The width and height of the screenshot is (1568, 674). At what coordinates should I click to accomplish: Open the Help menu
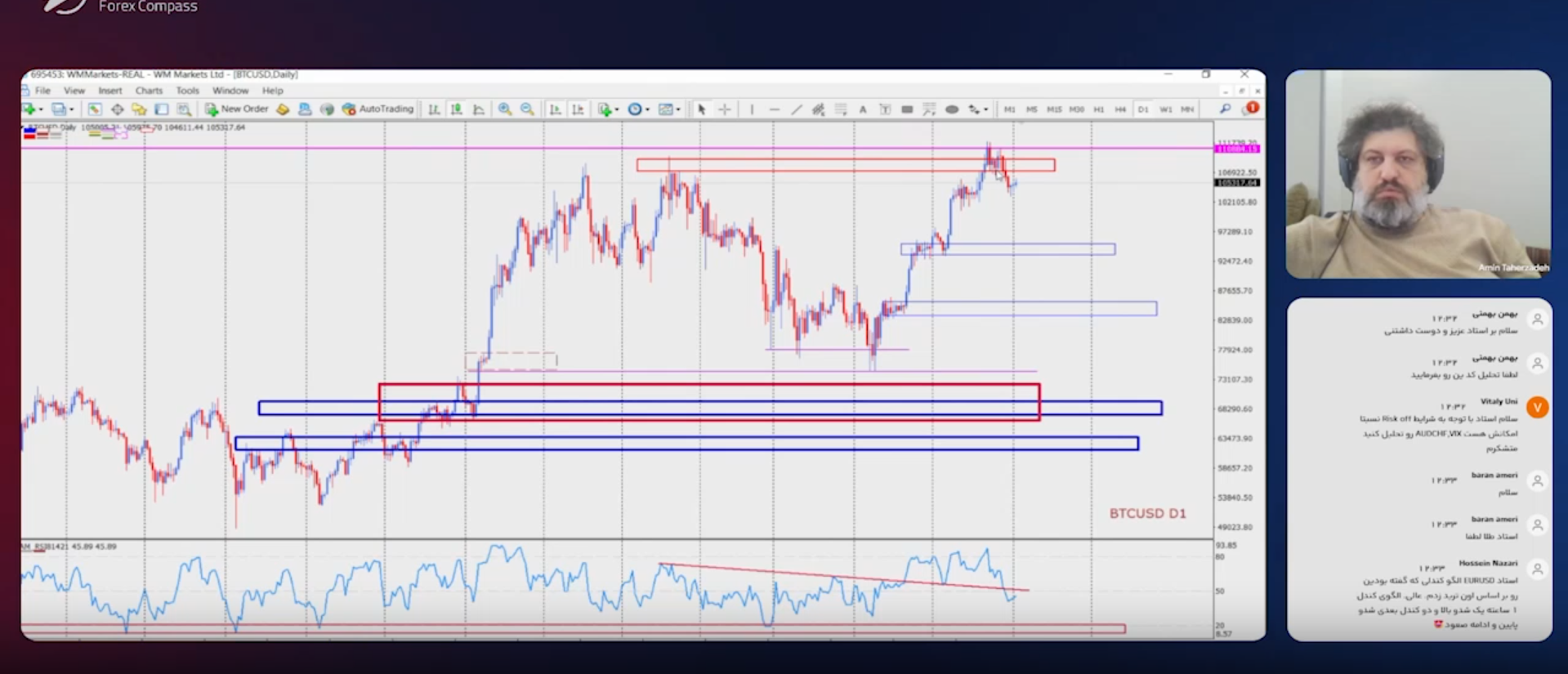point(272,91)
